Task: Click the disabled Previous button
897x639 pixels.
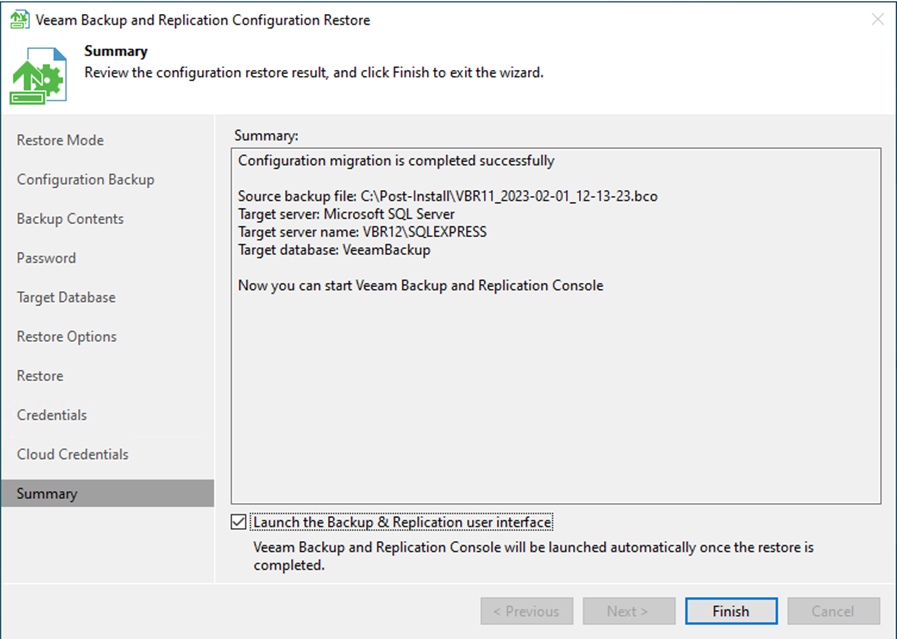Action: pos(527,611)
